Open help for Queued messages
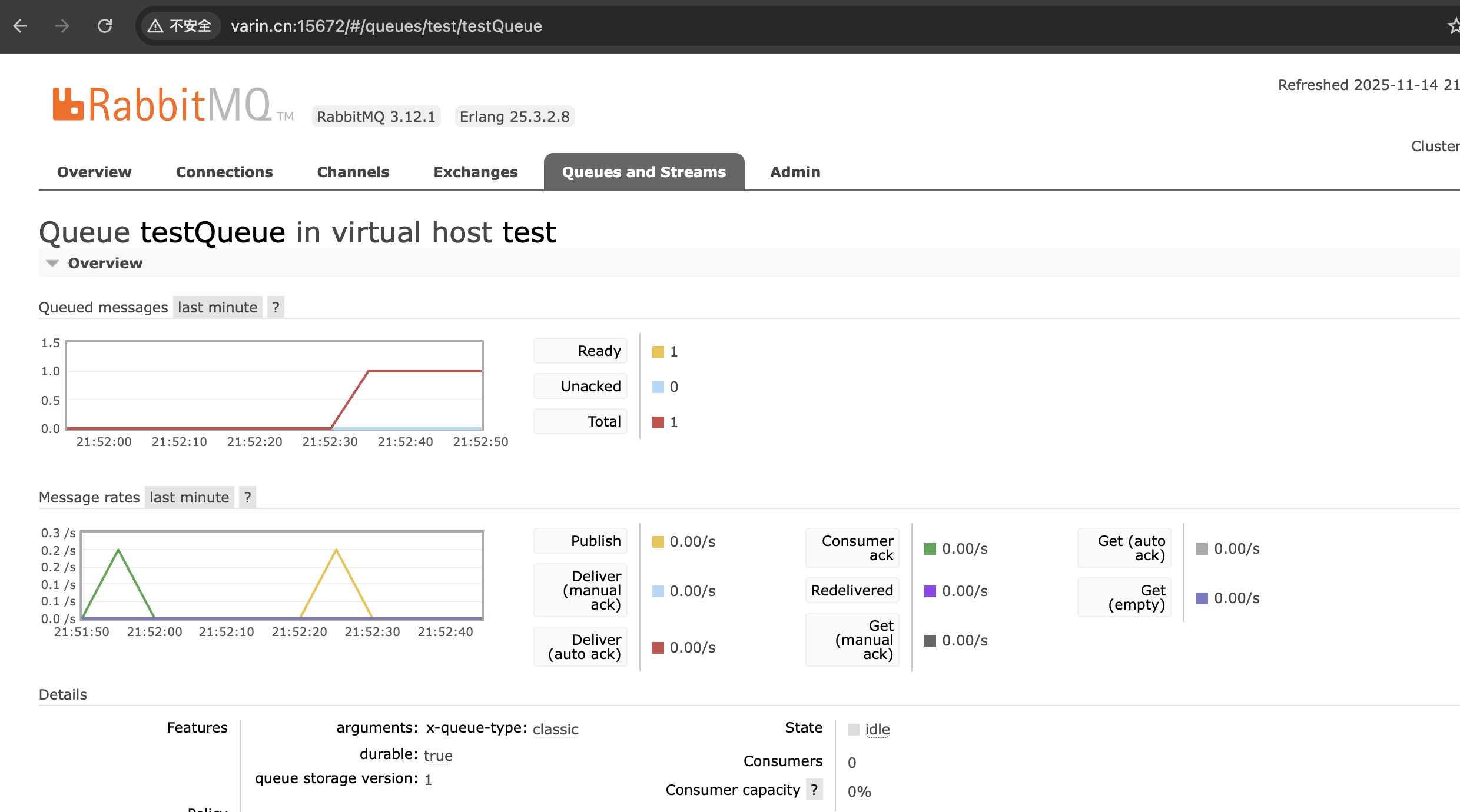 click(276, 307)
